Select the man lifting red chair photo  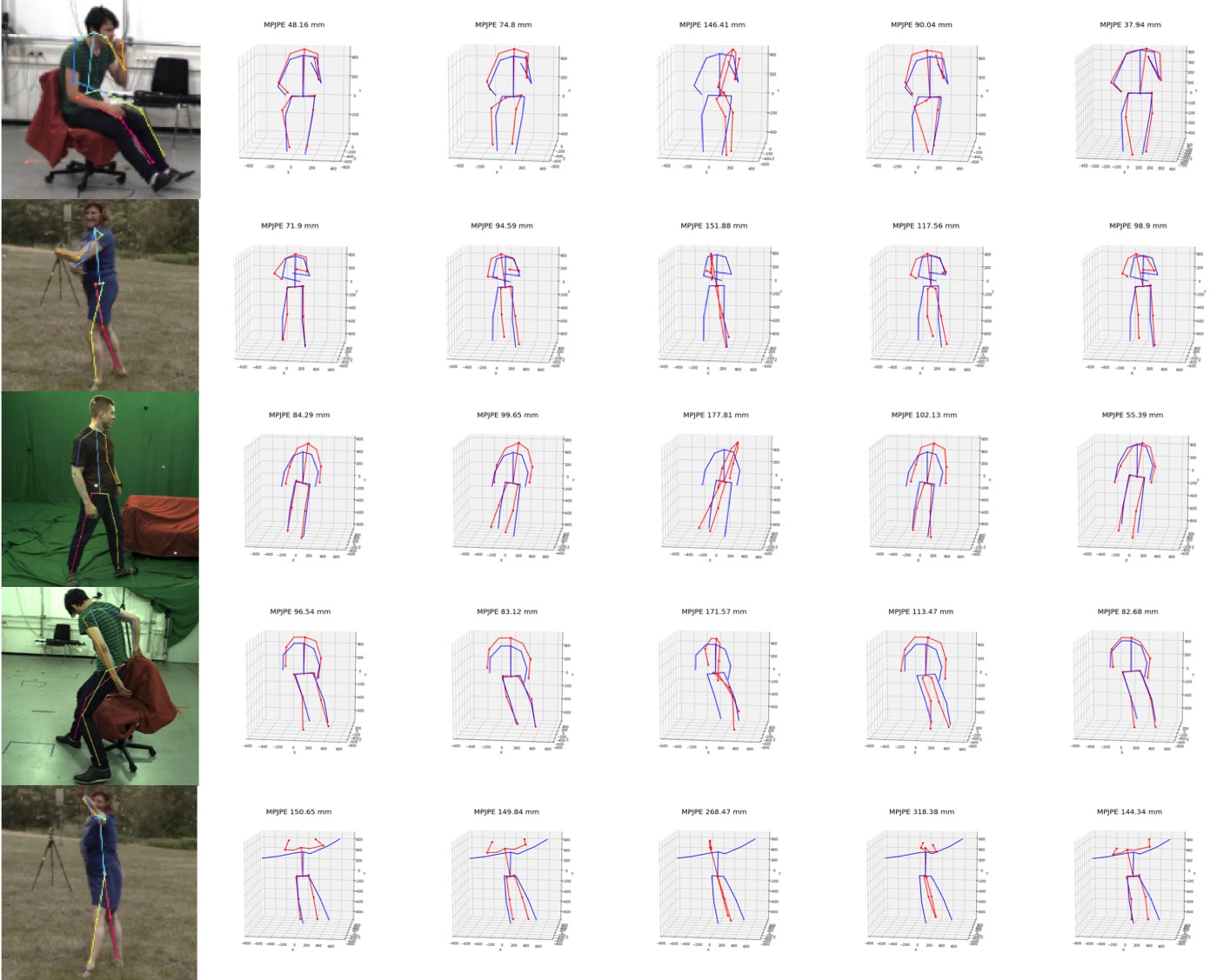pos(100,686)
